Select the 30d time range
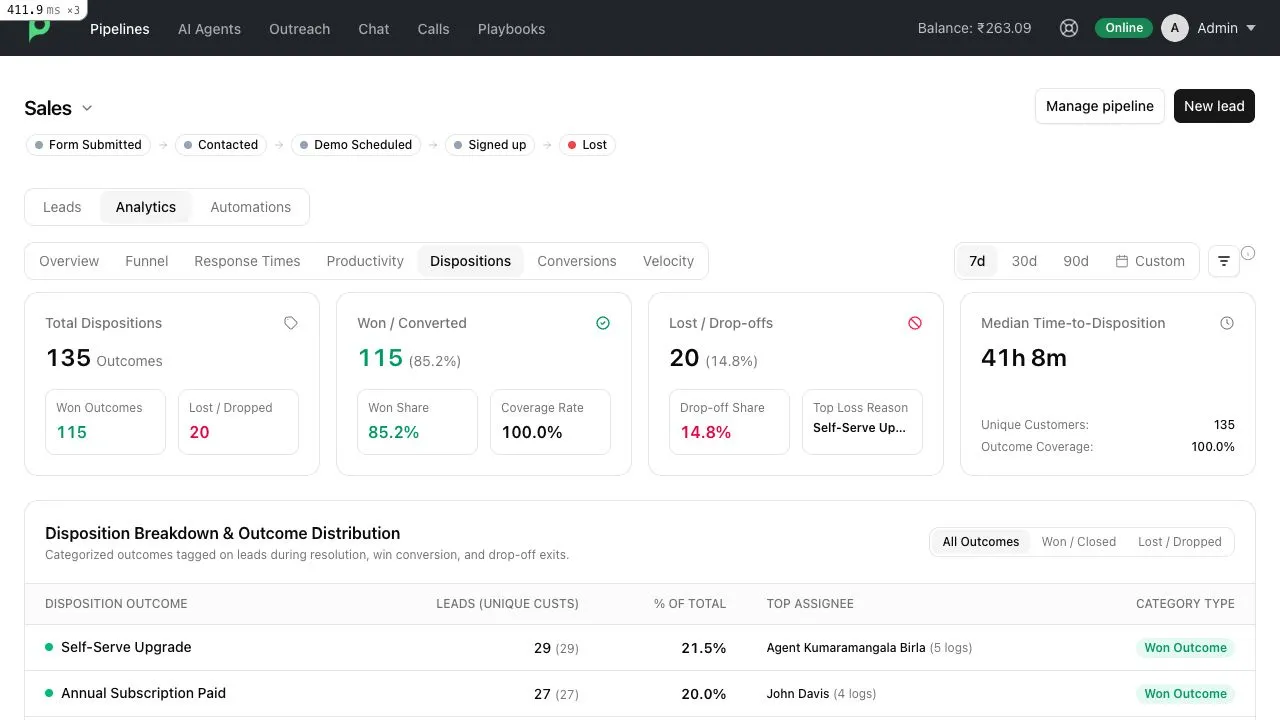 tap(1024, 261)
